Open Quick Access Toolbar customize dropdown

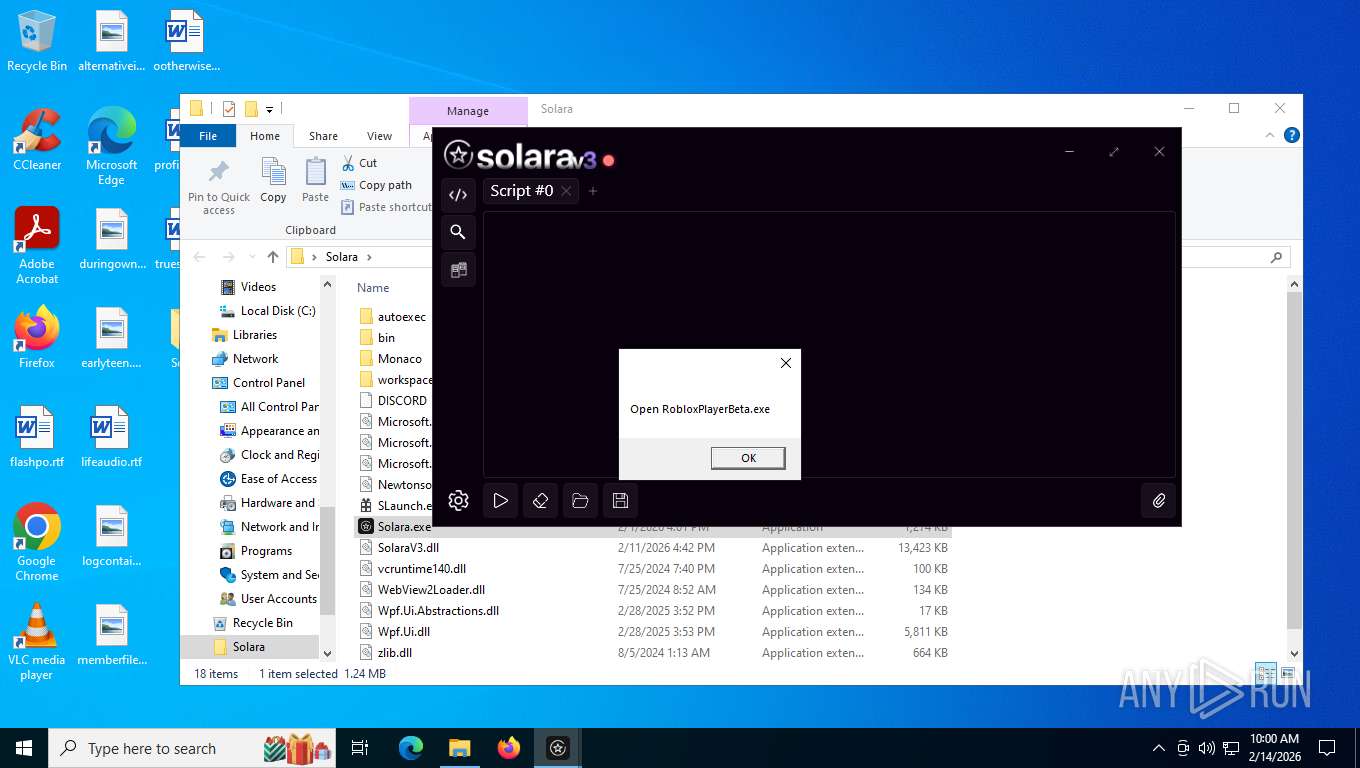tap(269, 109)
